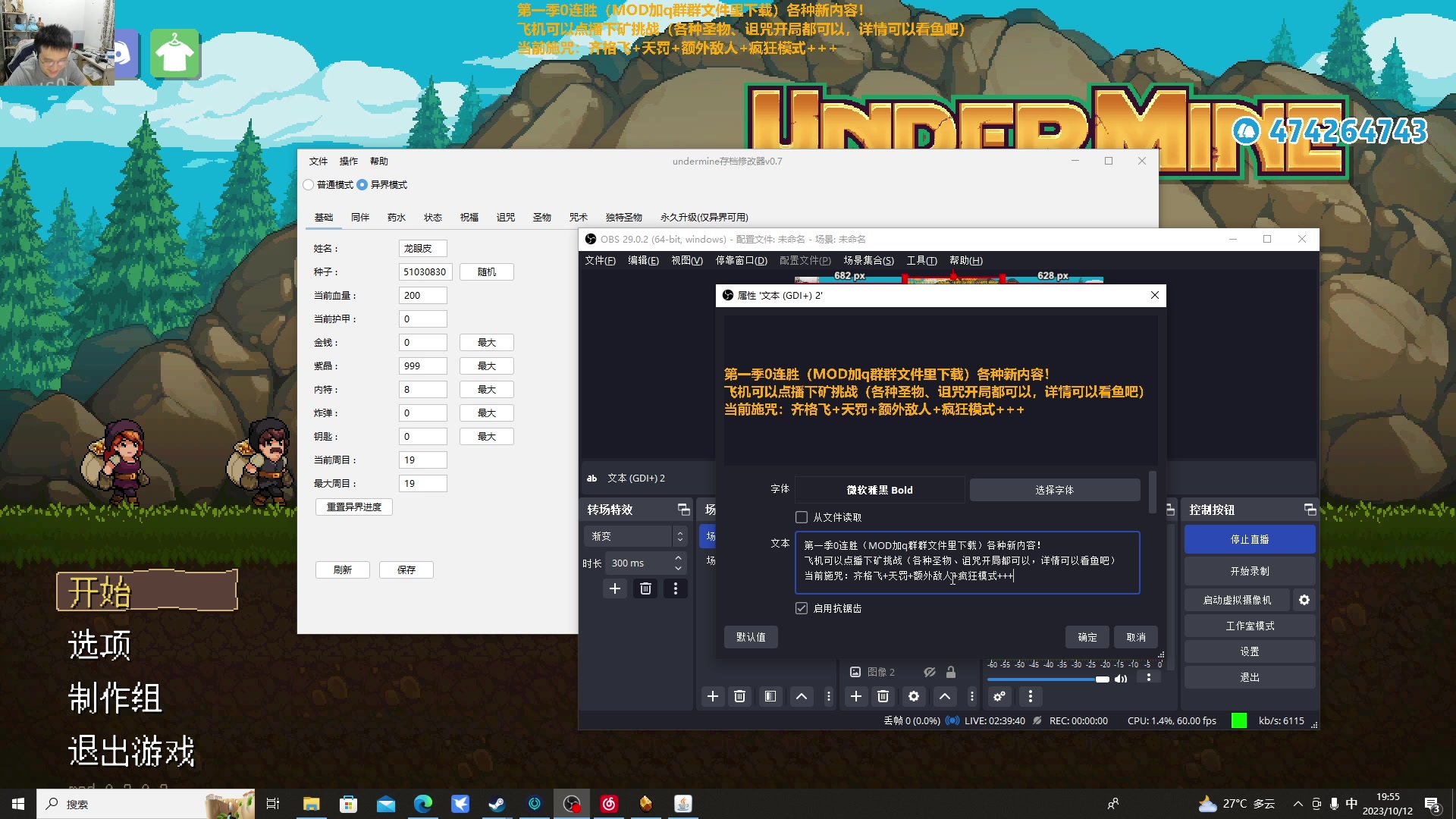Viewport: 1456px width, 819px height.
Task: Open Steam from the taskbar
Action: tap(497, 804)
